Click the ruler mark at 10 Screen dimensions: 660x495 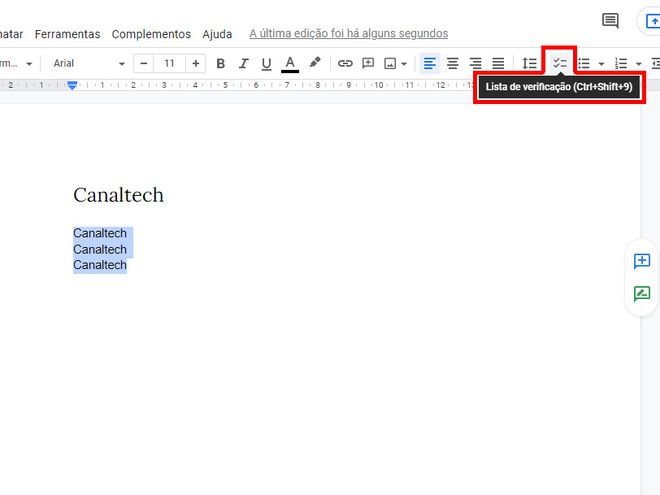379,85
